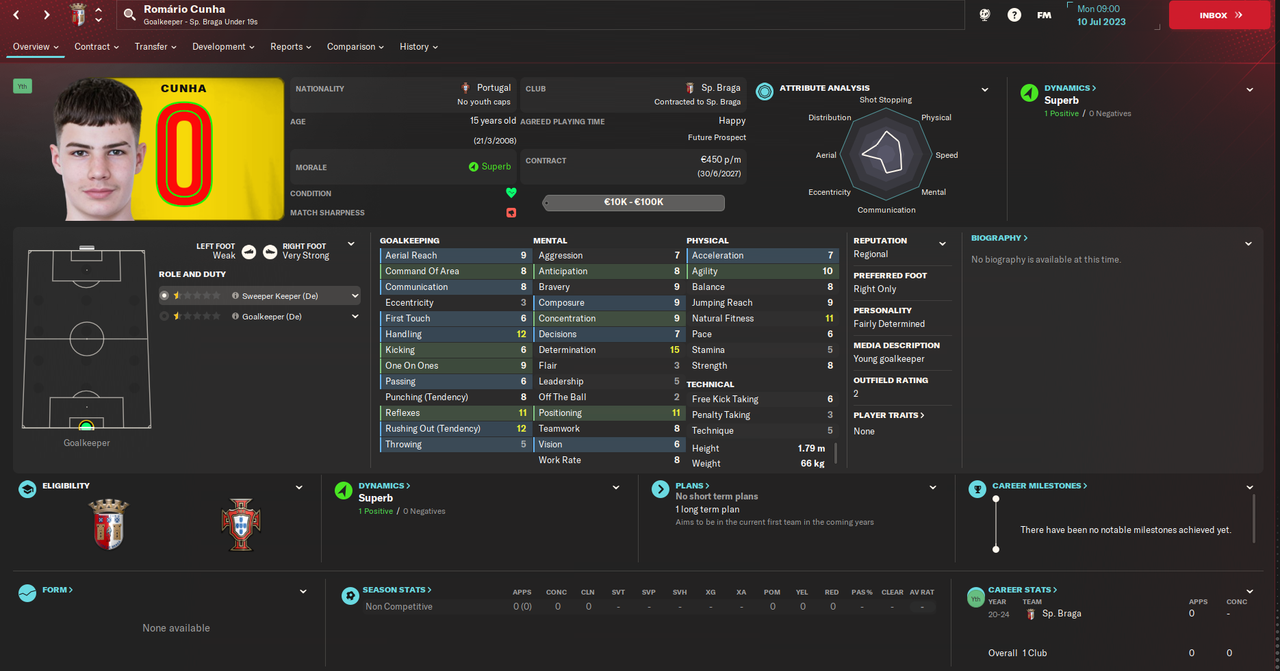Click the left foot boot icon
This screenshot has height=671, width=1280.
249,251
